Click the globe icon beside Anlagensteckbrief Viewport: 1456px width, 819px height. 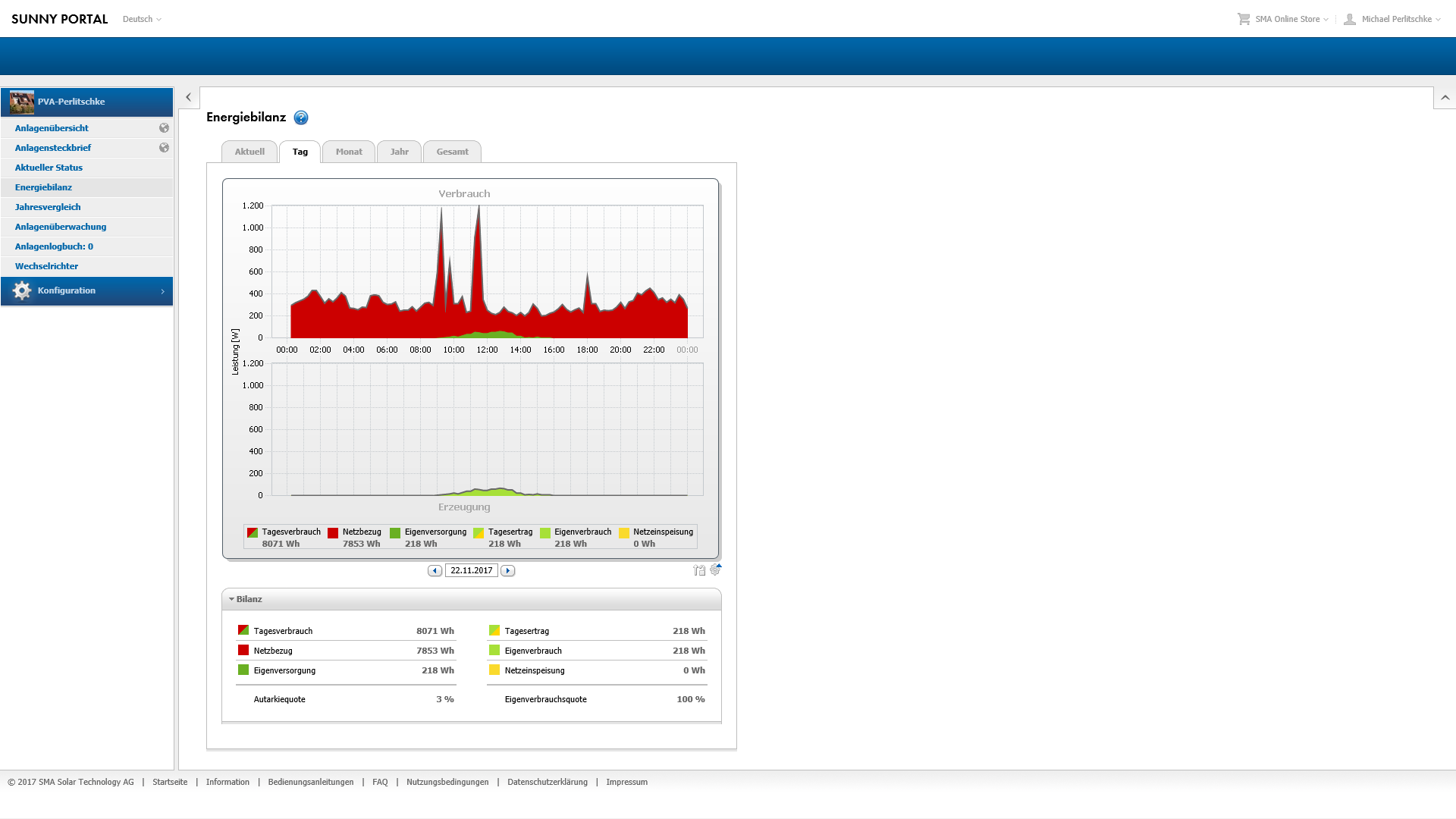(164, 148)
